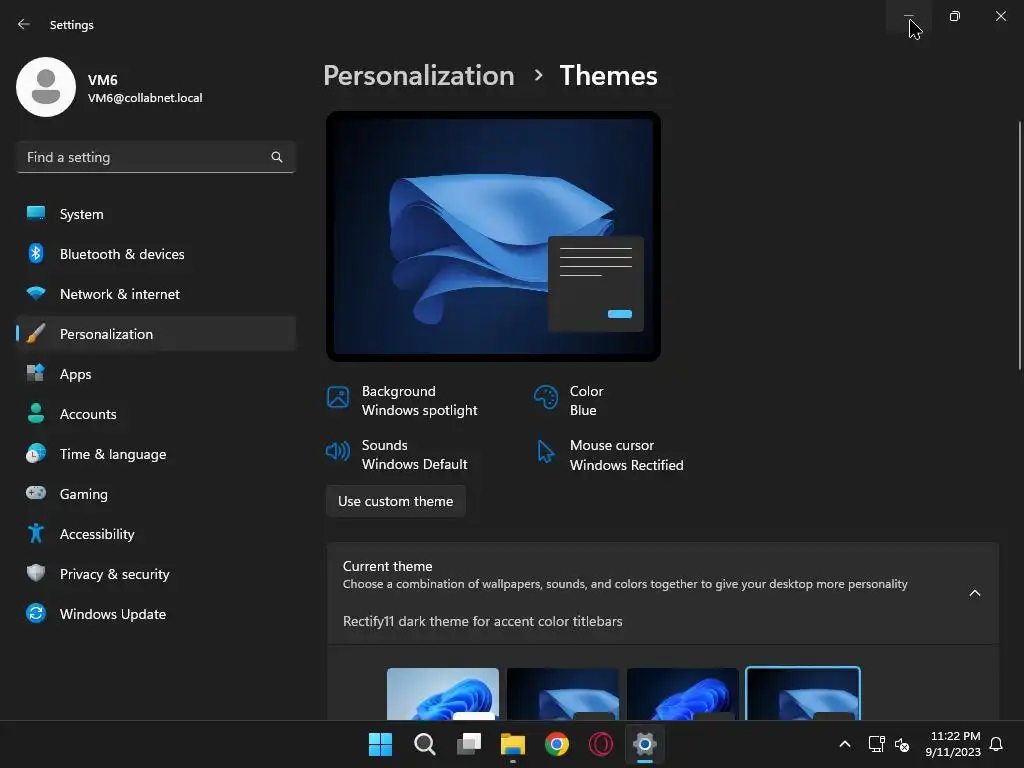This screenshot has width=1024, height=768.
Task: Click the Privacy & security shield icon
Action: pos(36,573)
